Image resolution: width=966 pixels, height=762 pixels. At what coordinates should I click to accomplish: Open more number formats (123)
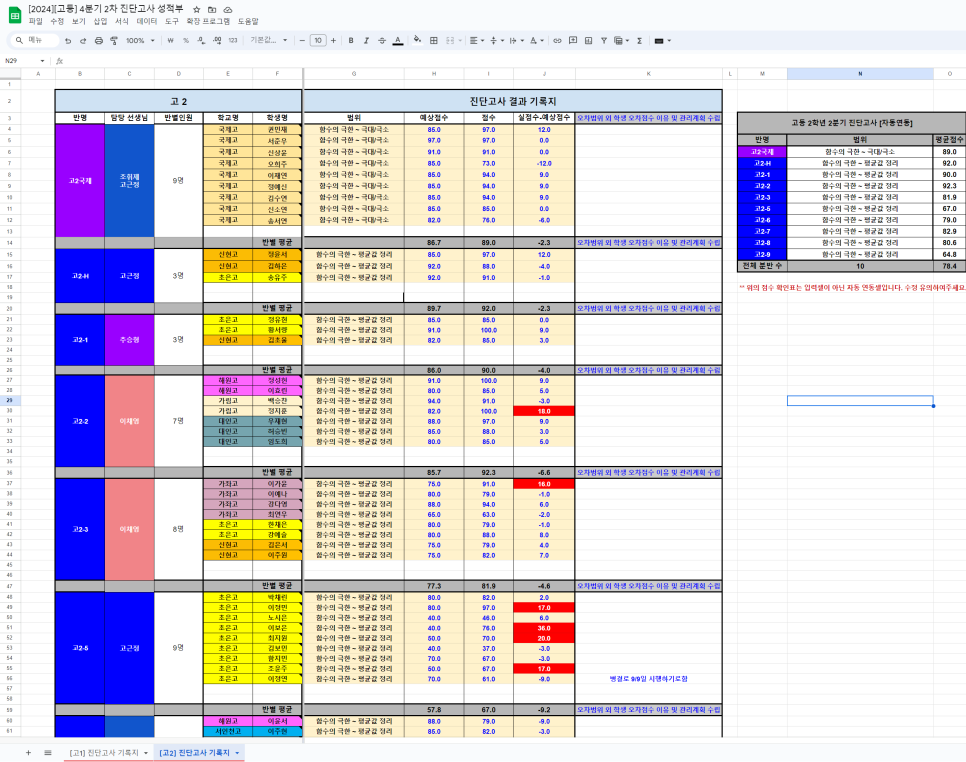233,41
